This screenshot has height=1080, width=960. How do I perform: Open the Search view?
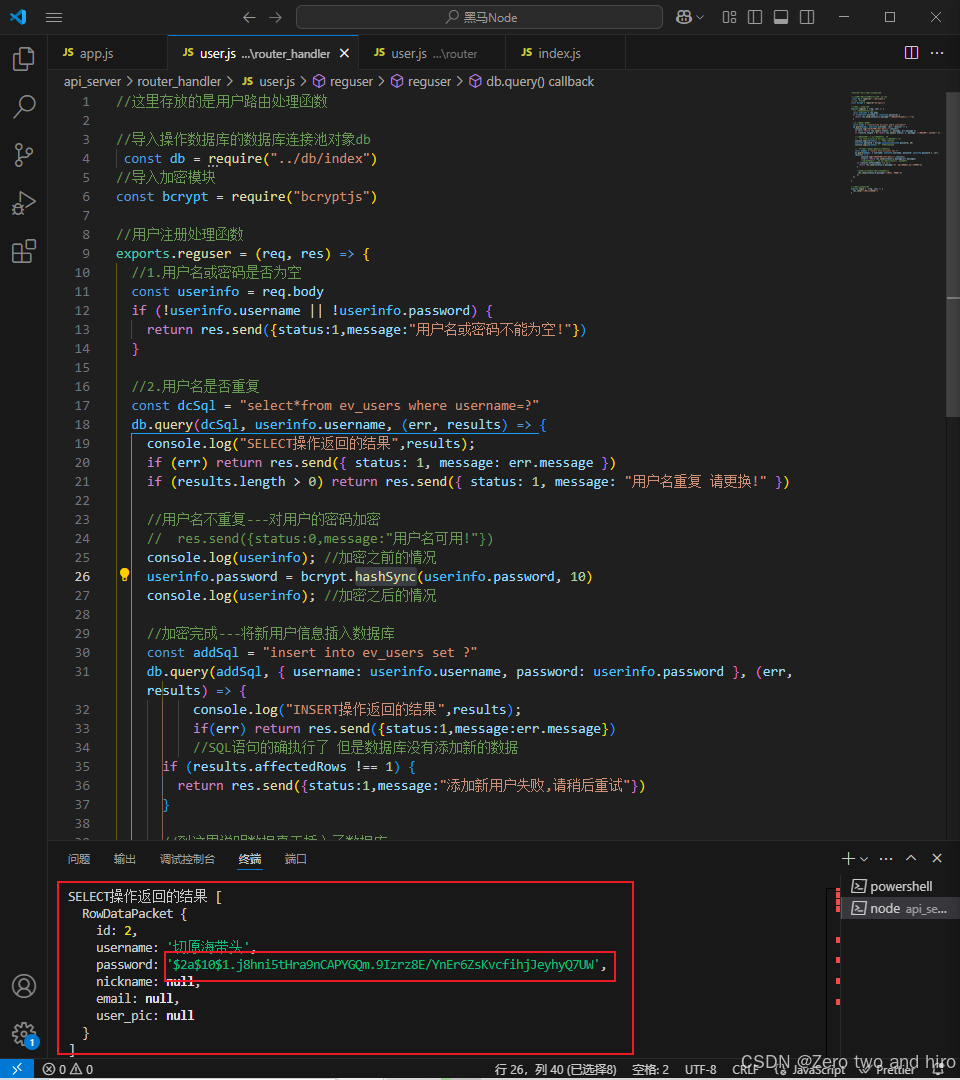[x=23, y=107]
